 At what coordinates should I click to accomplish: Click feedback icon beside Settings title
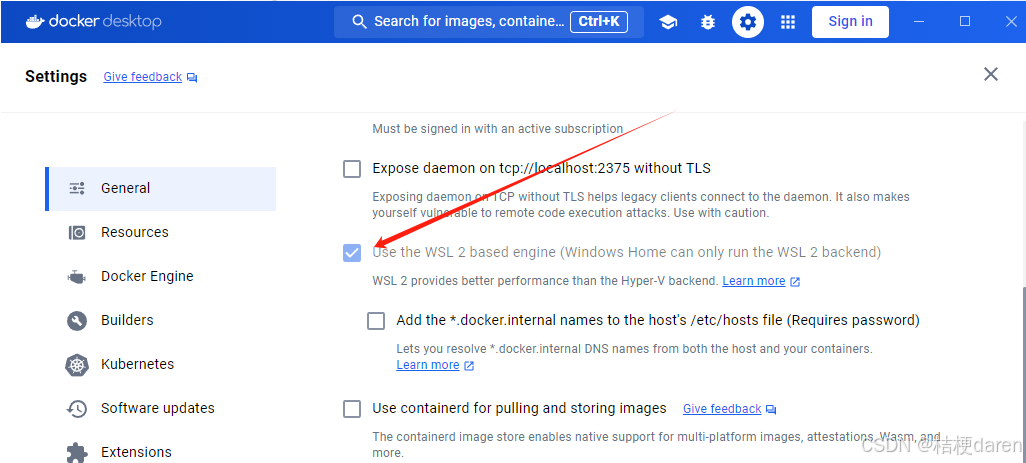coord(192,77)
